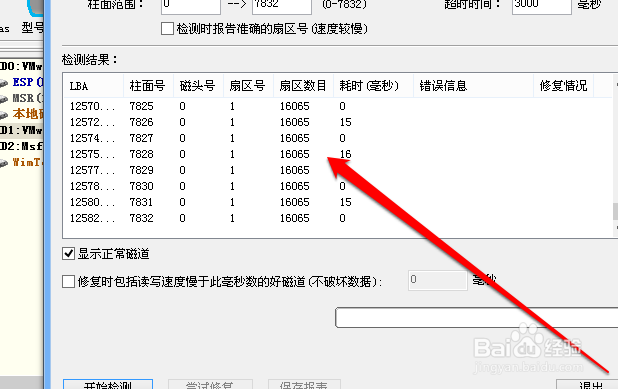
Task: Click LBA cell 12570... in first row
Action: tap(92, 106)
